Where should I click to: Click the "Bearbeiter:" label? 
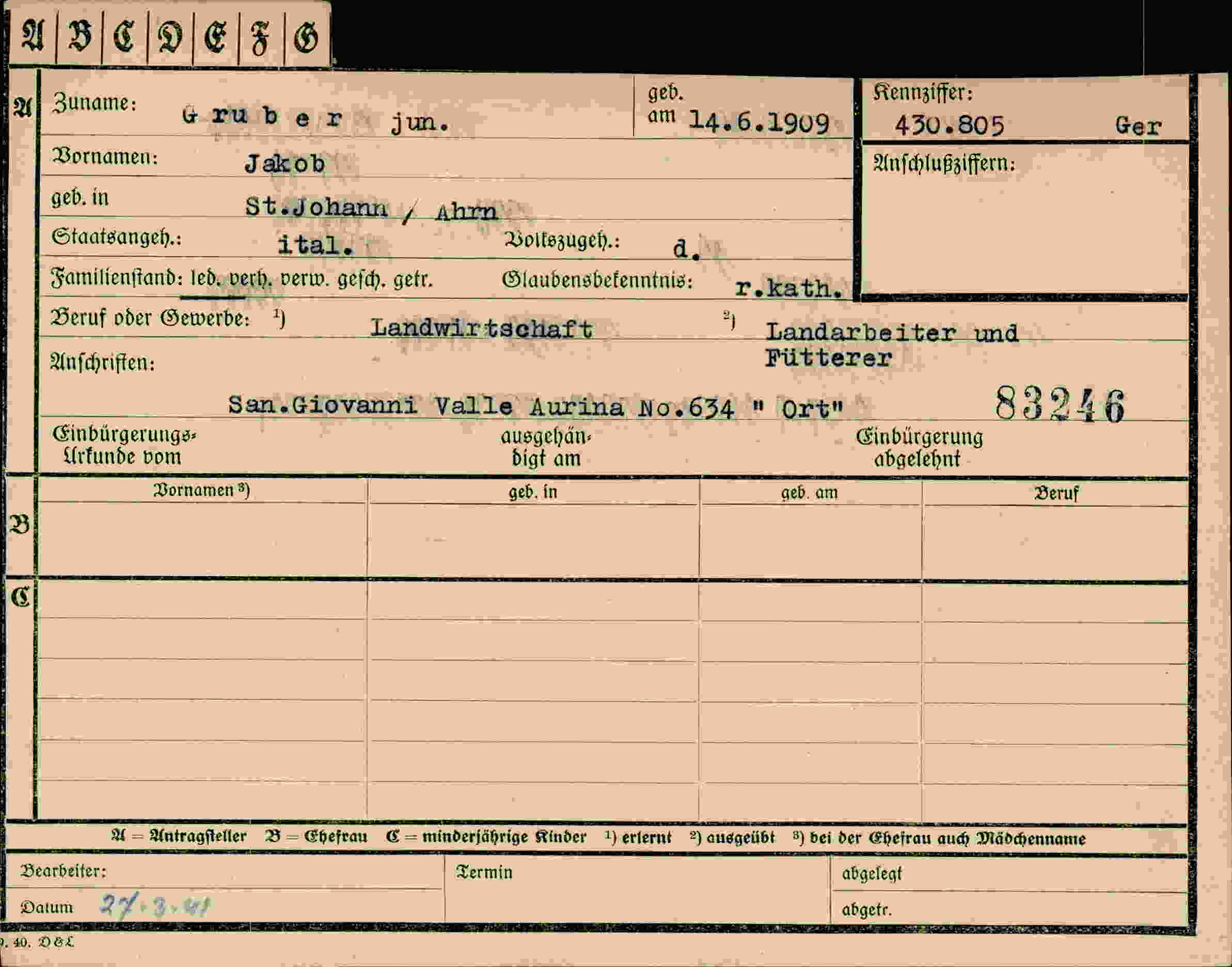point(64,871)
